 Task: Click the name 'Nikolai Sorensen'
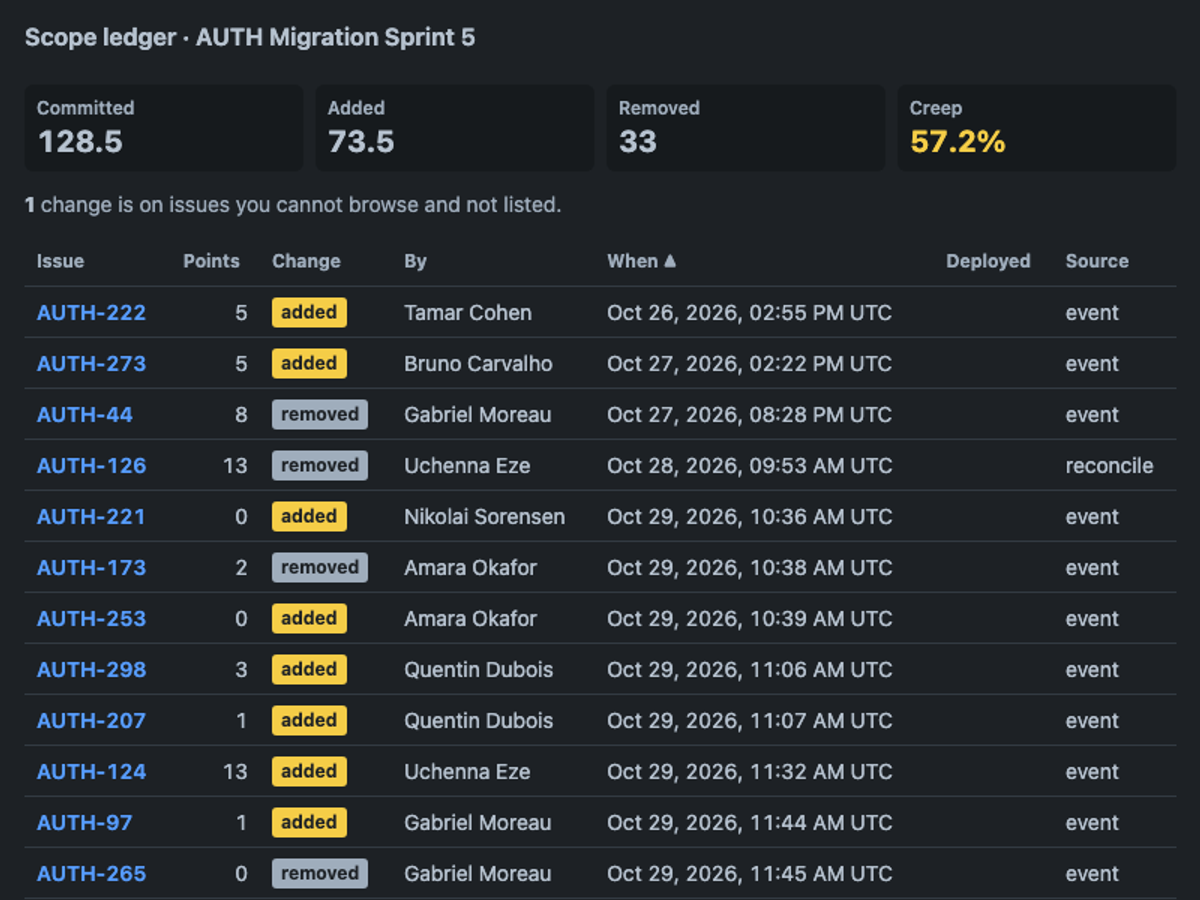(x=484, y=517)
